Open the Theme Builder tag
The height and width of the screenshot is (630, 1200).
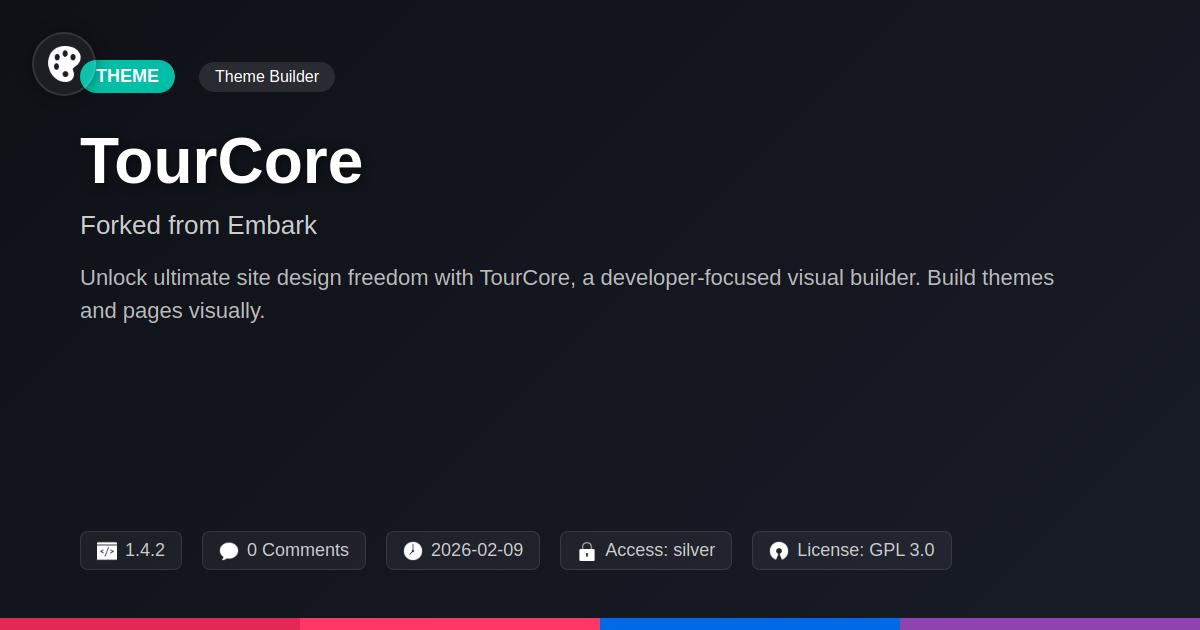[x=267, y=76]
